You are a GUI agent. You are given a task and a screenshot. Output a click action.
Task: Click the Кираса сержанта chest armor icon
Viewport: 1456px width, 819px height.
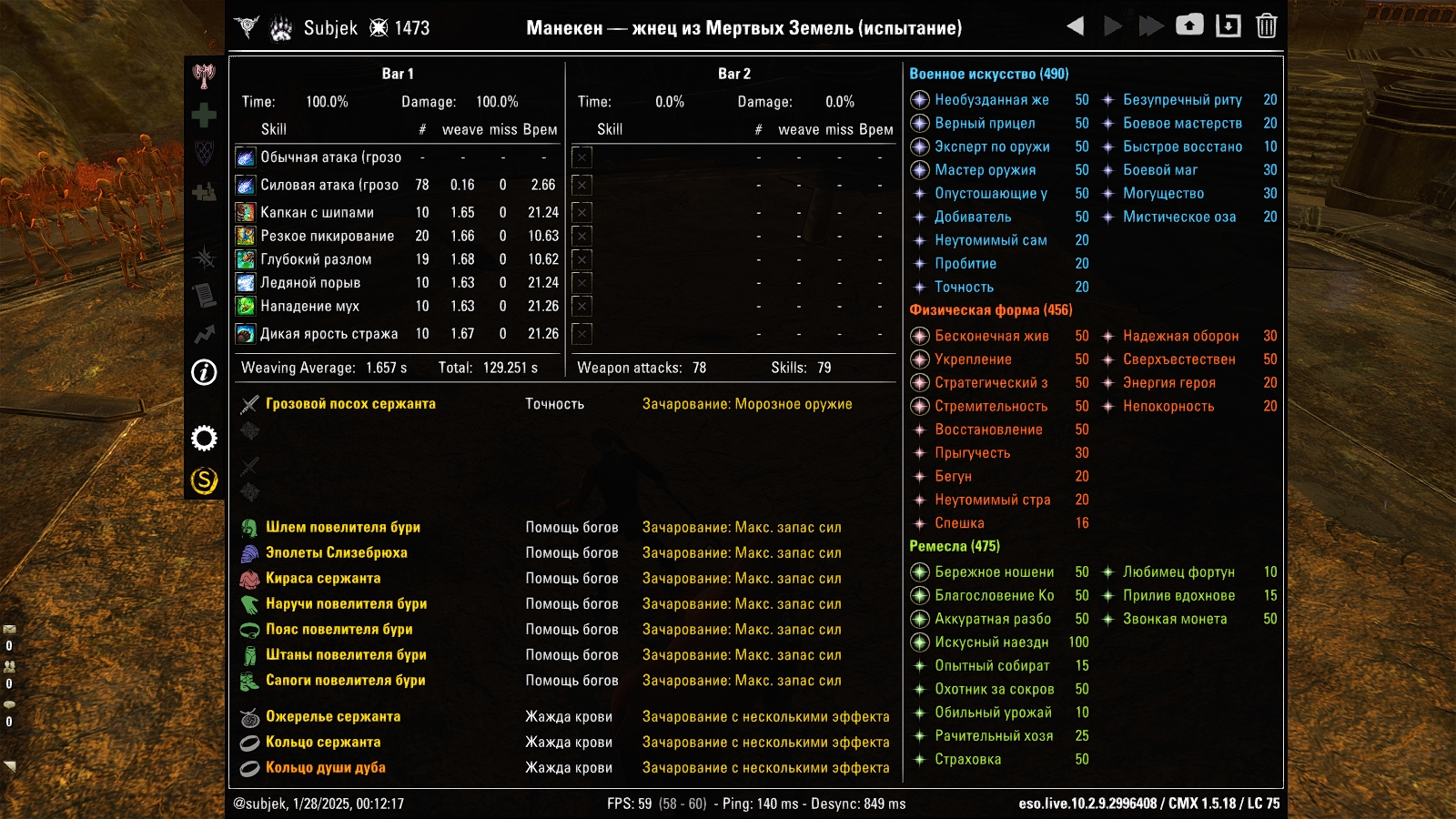(249, 579)
